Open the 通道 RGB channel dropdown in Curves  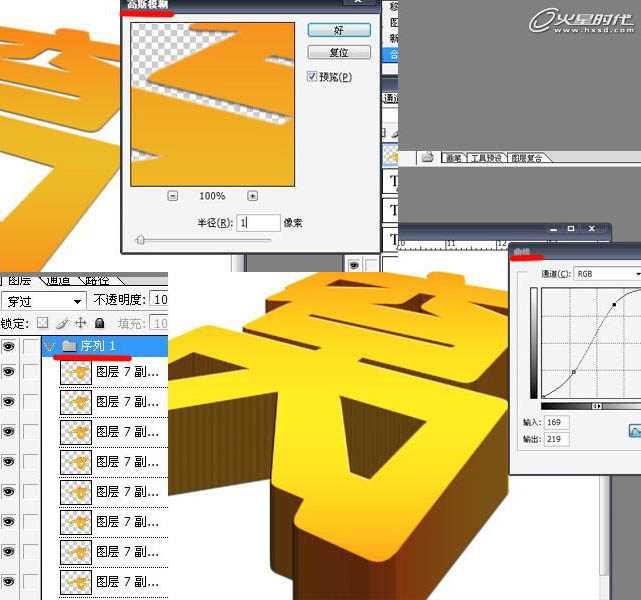pos(606,273)
